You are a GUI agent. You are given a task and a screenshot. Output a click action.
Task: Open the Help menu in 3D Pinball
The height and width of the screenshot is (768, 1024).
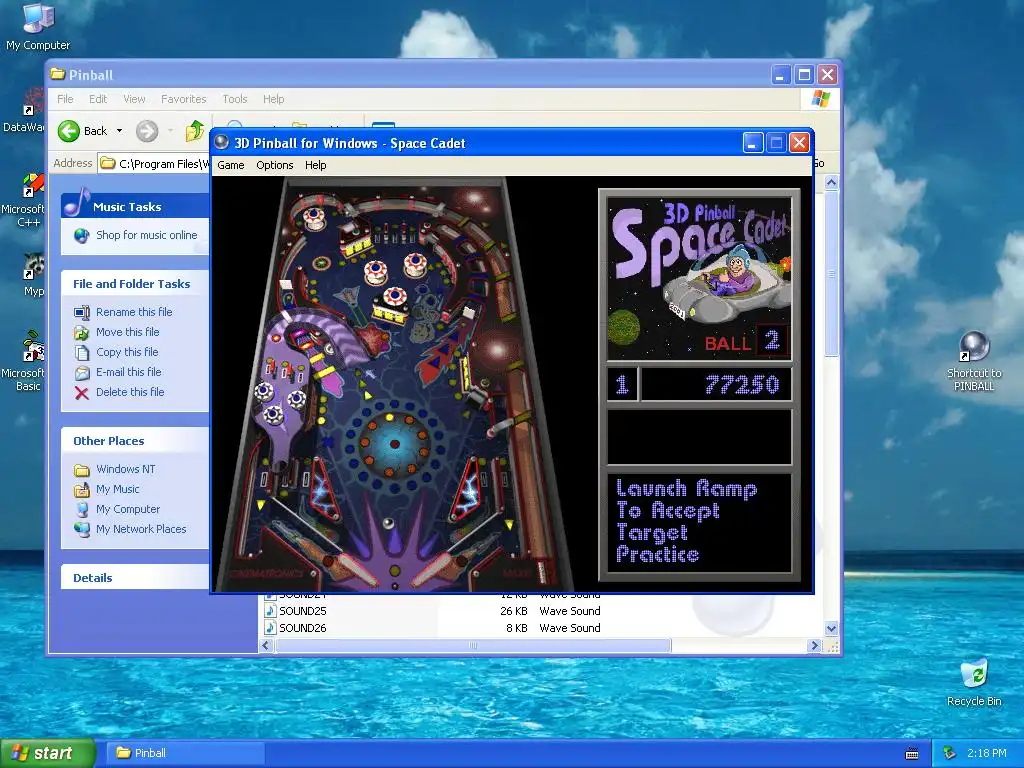315,165
